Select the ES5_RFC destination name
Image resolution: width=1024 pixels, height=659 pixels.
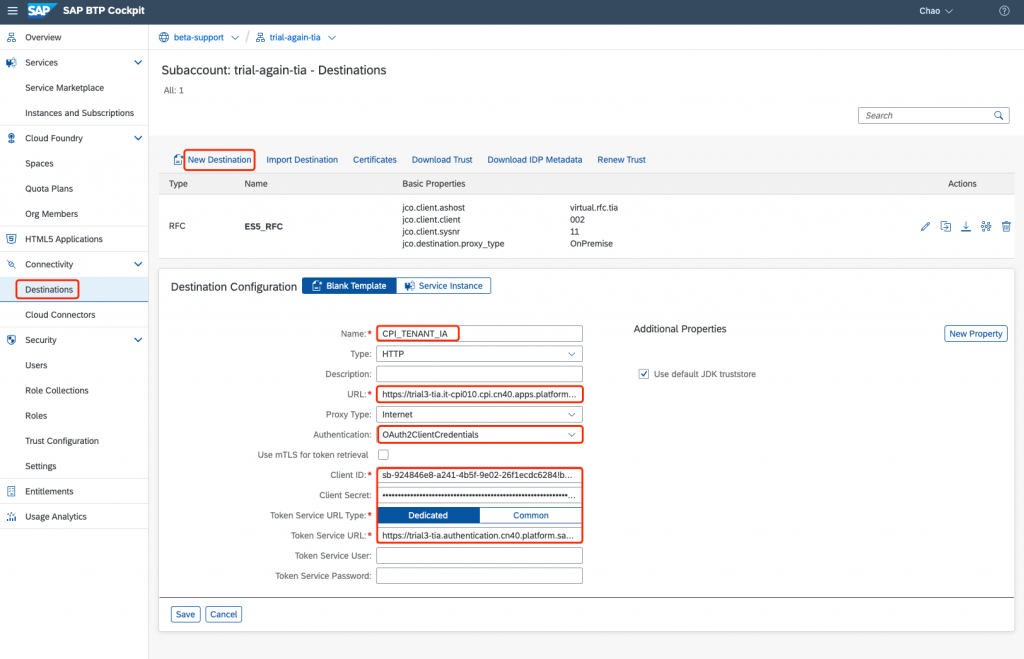tap(264, 227)
